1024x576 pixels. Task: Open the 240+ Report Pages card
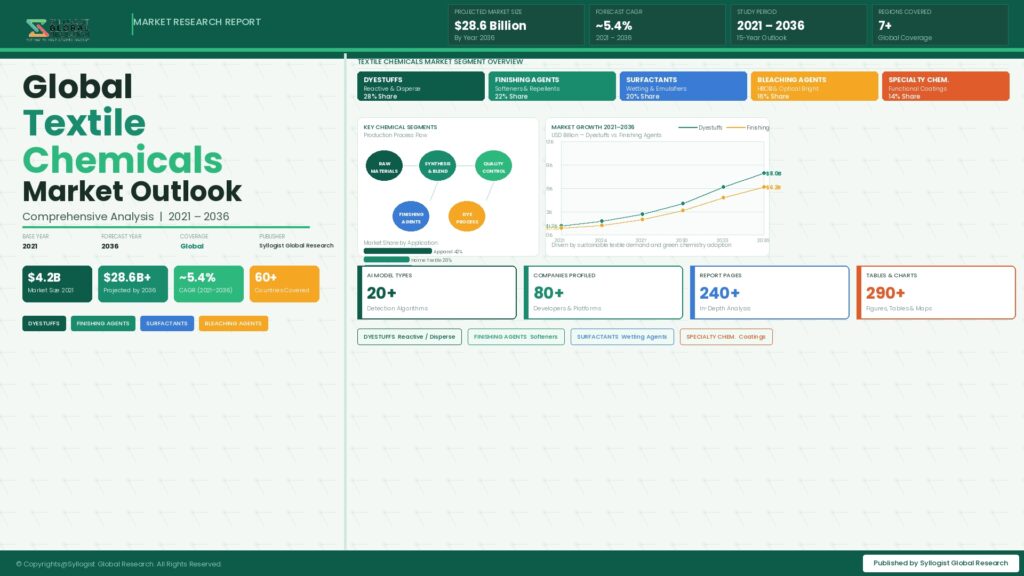click(x=769, y=292)
